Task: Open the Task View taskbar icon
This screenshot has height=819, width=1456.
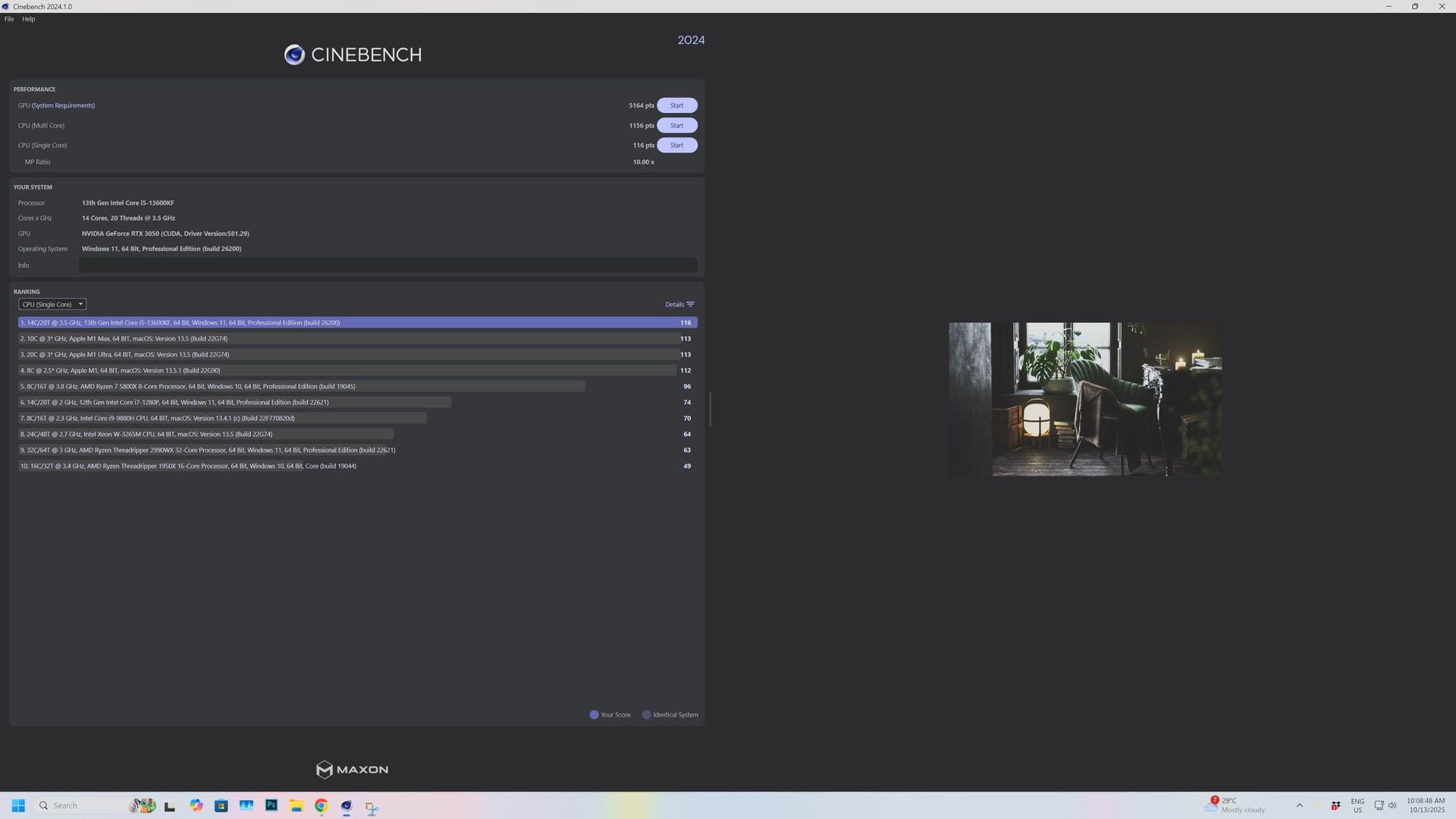Action: (x=170, y=806)
